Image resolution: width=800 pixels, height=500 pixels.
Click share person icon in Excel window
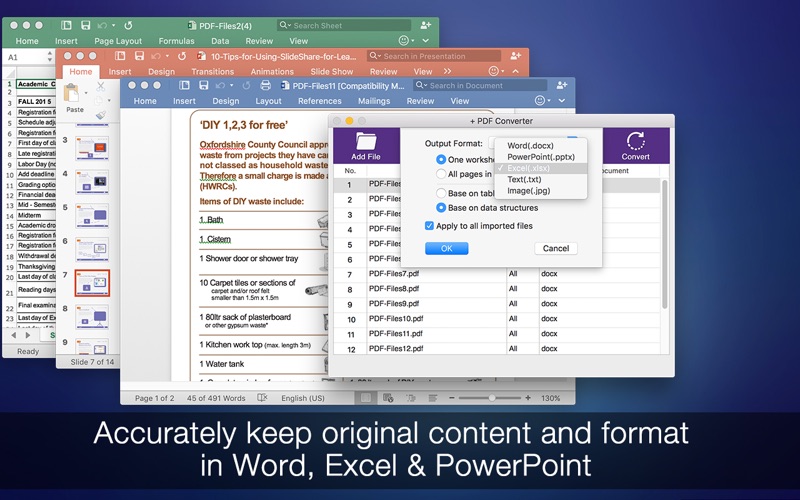pos(426,25)
